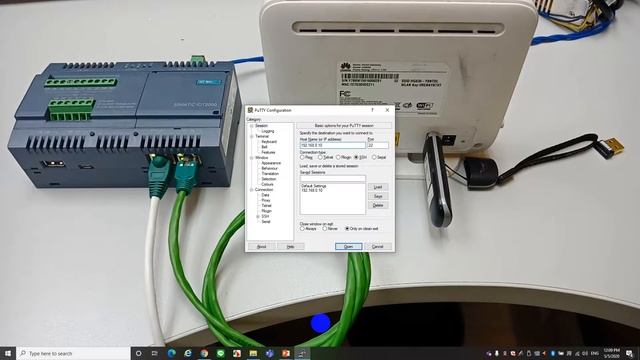
Task: Open the notification center icon
Action: pyautogui.click(x=629, y=353)
